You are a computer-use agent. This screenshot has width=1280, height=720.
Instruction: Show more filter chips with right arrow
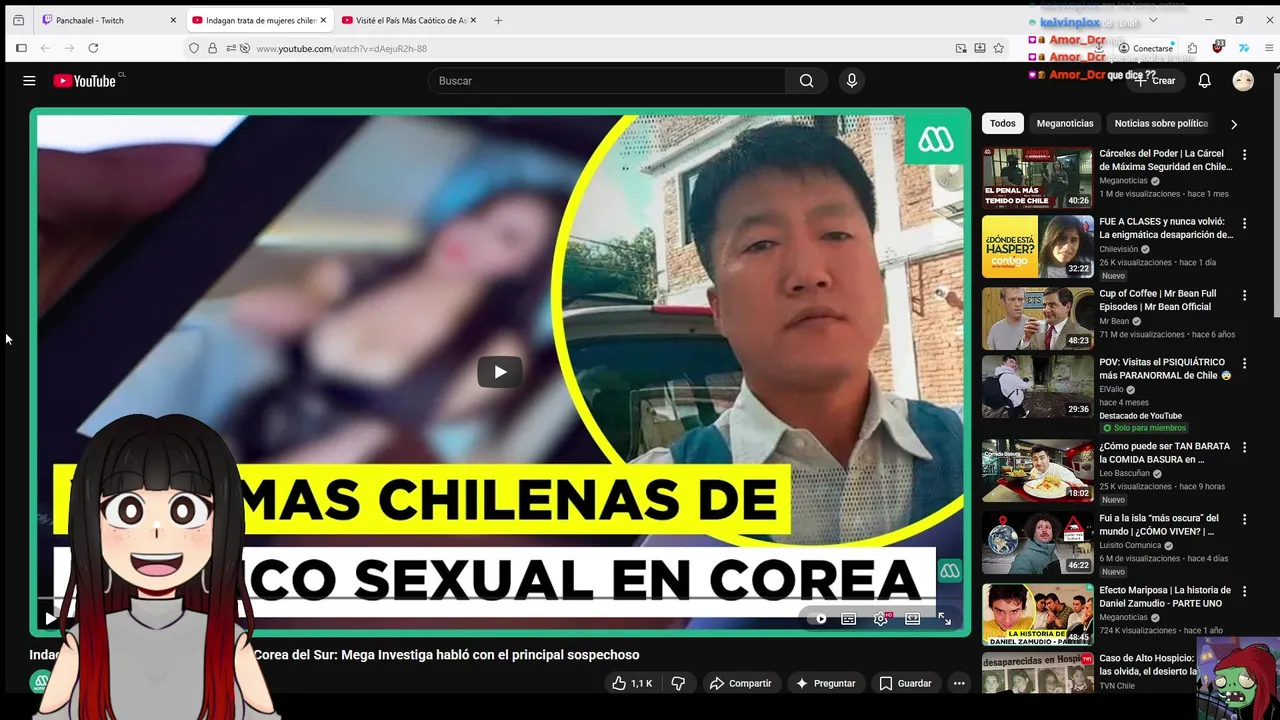point(1234,124)
